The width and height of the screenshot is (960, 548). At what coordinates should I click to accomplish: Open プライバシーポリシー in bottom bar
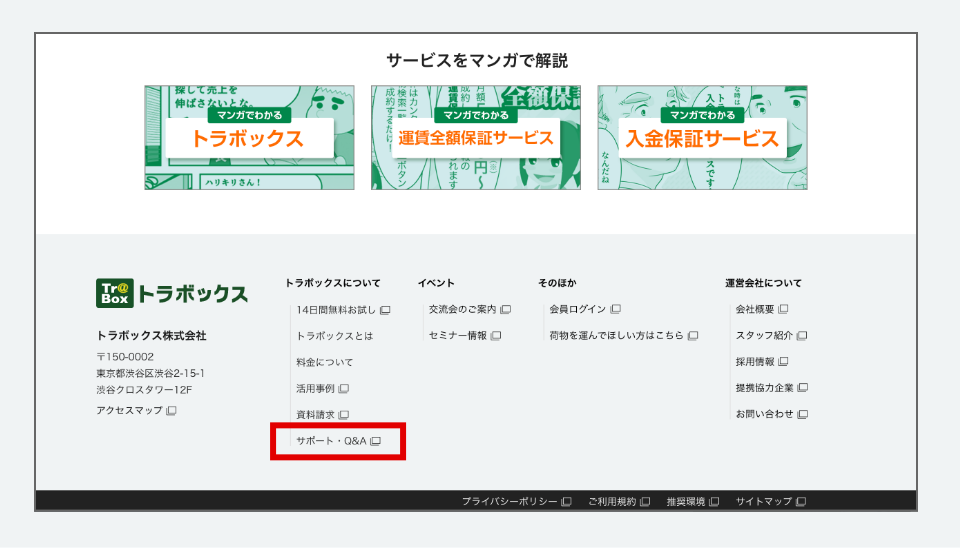point(509,501)
